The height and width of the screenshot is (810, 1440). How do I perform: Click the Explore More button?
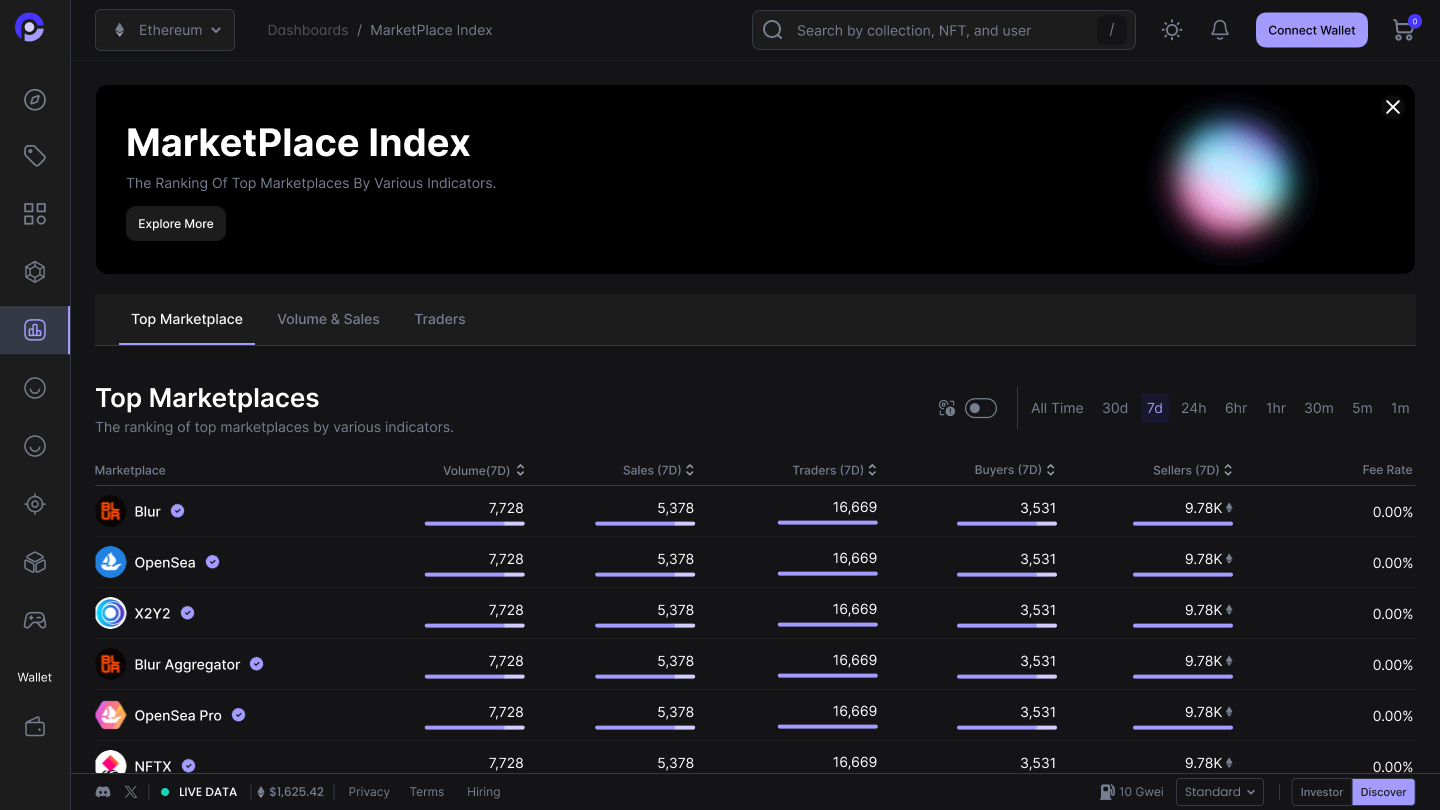(x=176, y=224)
